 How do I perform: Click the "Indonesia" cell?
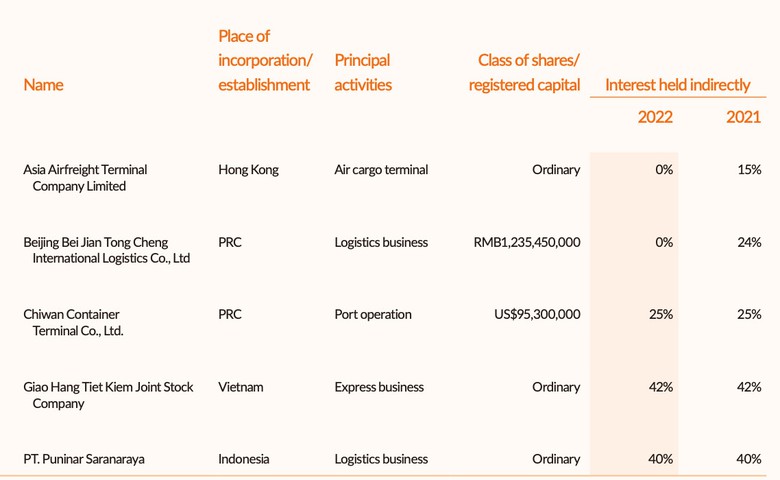[244, 459]
